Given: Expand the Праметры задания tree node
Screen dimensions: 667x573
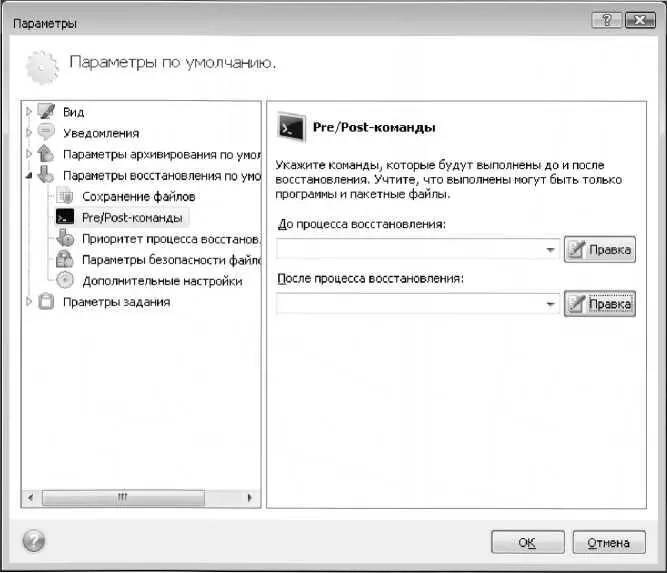Looking at the screenshot, I should tap(29, 302).
